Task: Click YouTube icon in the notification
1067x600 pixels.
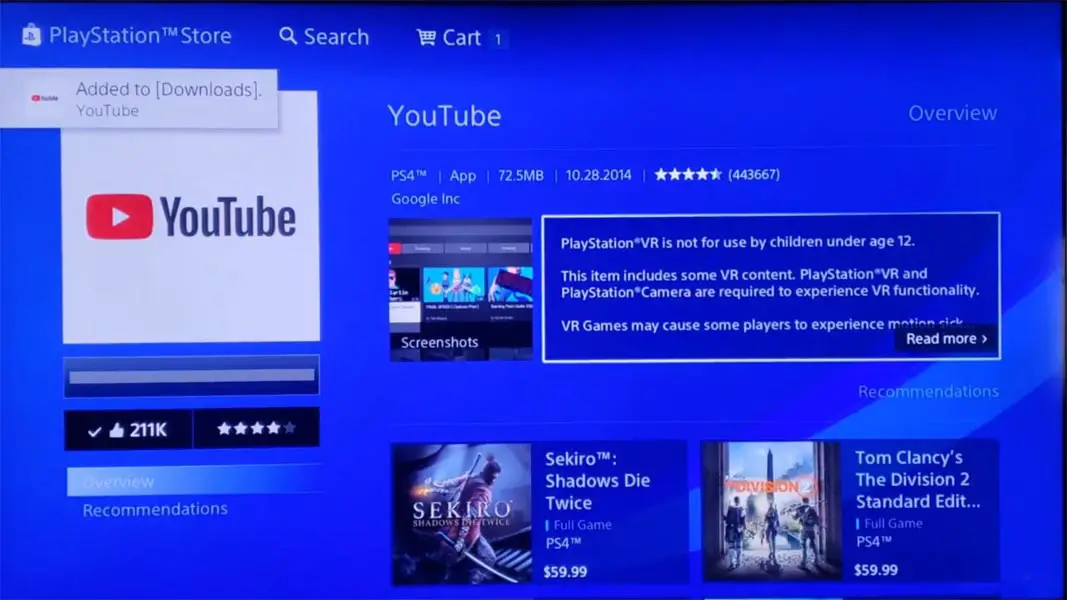Action: 45,98
